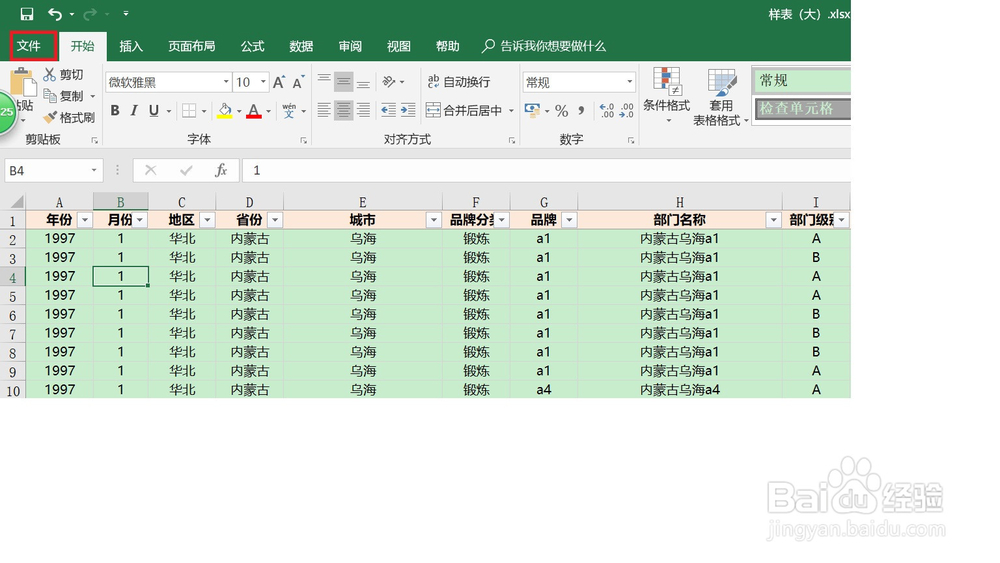Open the font size dropdown
The image size is (1000, 563).
coord(263,82)
